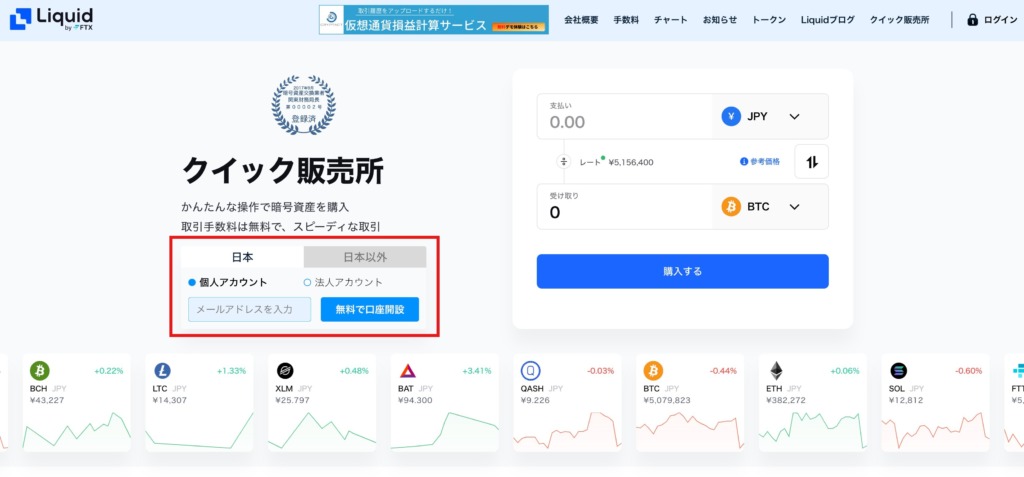The image size is (1024, 477).
Task: Click the Bitcoin Cash BCH coin icon
Action: pos(39,371)
